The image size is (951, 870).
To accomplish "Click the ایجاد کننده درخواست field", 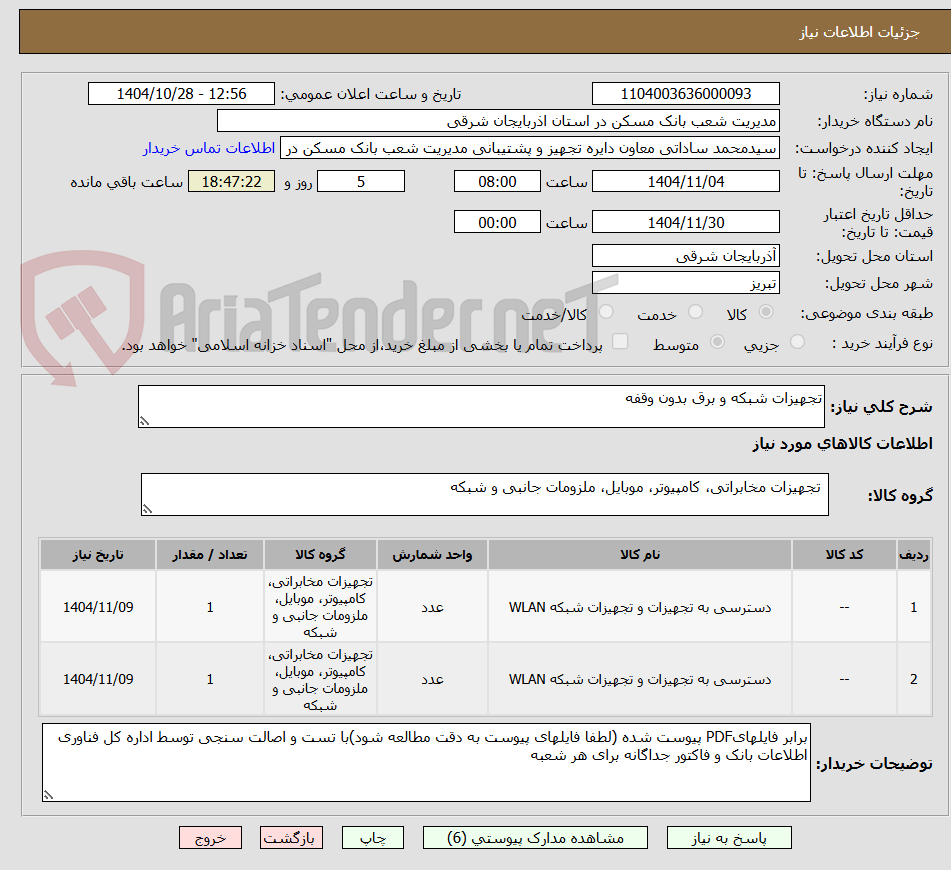I will click(529, 149).
